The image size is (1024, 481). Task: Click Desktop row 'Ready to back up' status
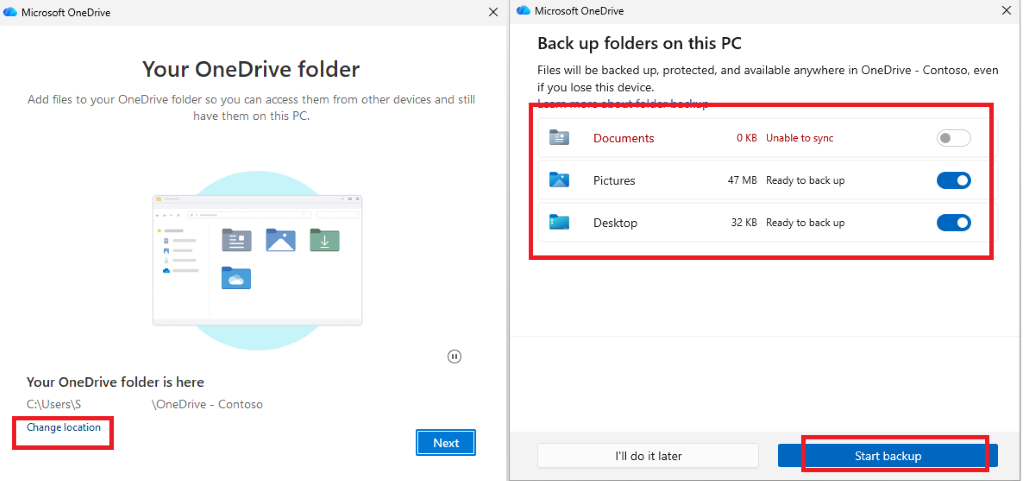tap(805, 223)
